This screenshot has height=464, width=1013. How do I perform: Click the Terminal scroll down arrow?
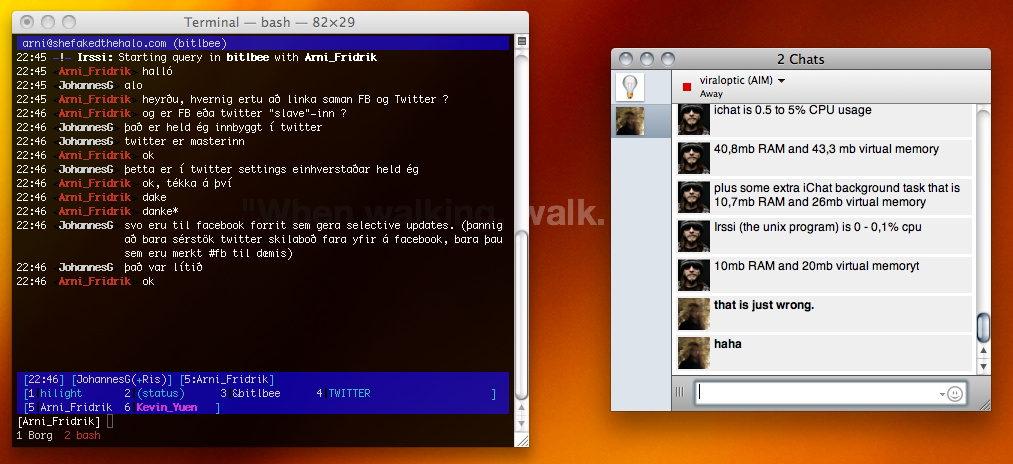[522, 424]
